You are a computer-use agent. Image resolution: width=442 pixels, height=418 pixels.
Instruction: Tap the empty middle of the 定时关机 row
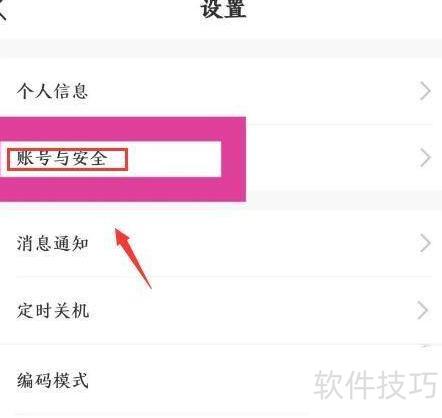[253, 311]
